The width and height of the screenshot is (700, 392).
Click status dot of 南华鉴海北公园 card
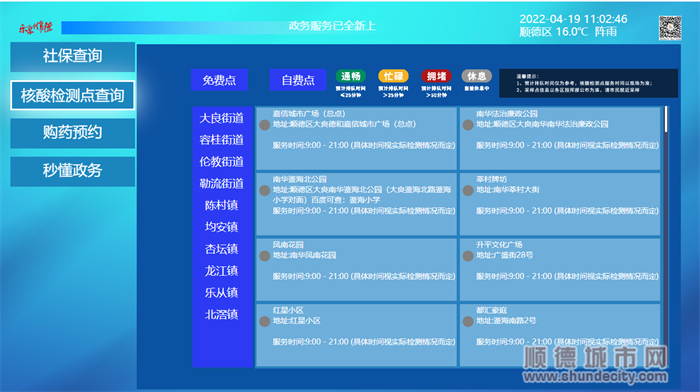pyautogui.click(x=265, y=191)
